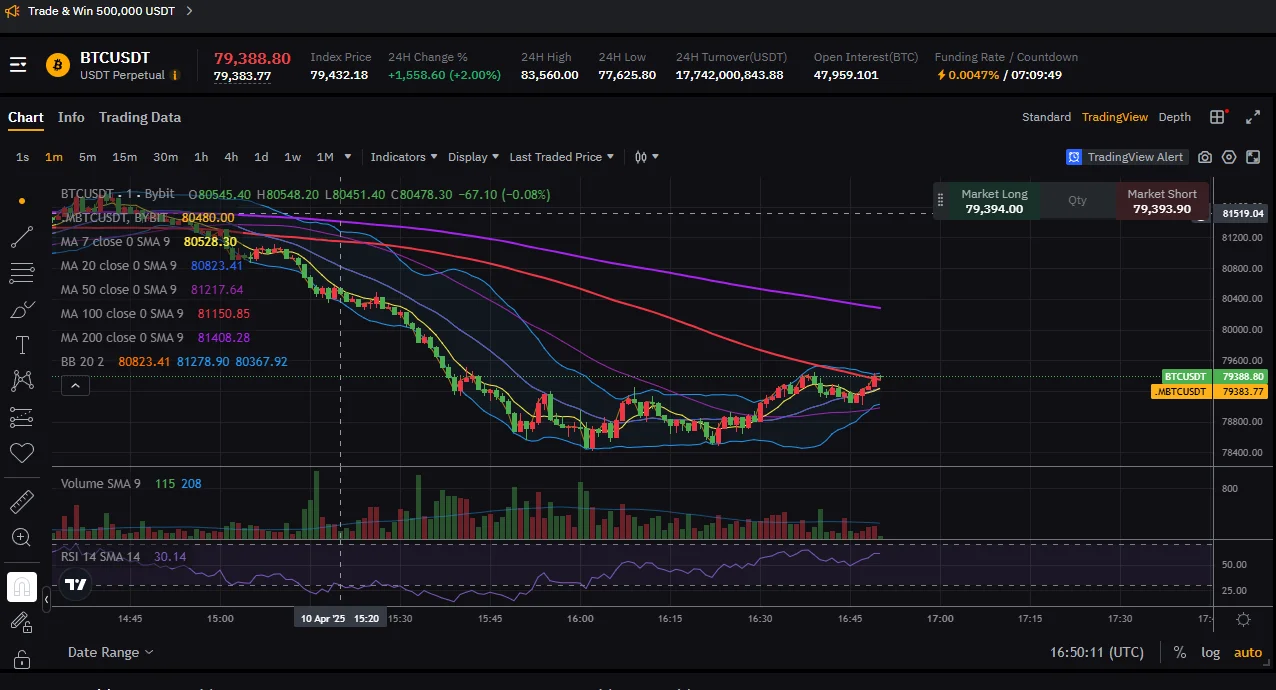Viewport: 1276px width, 690px height.
Task: Select the Zoom In magnifier tool
Action: tap(22, 538)
